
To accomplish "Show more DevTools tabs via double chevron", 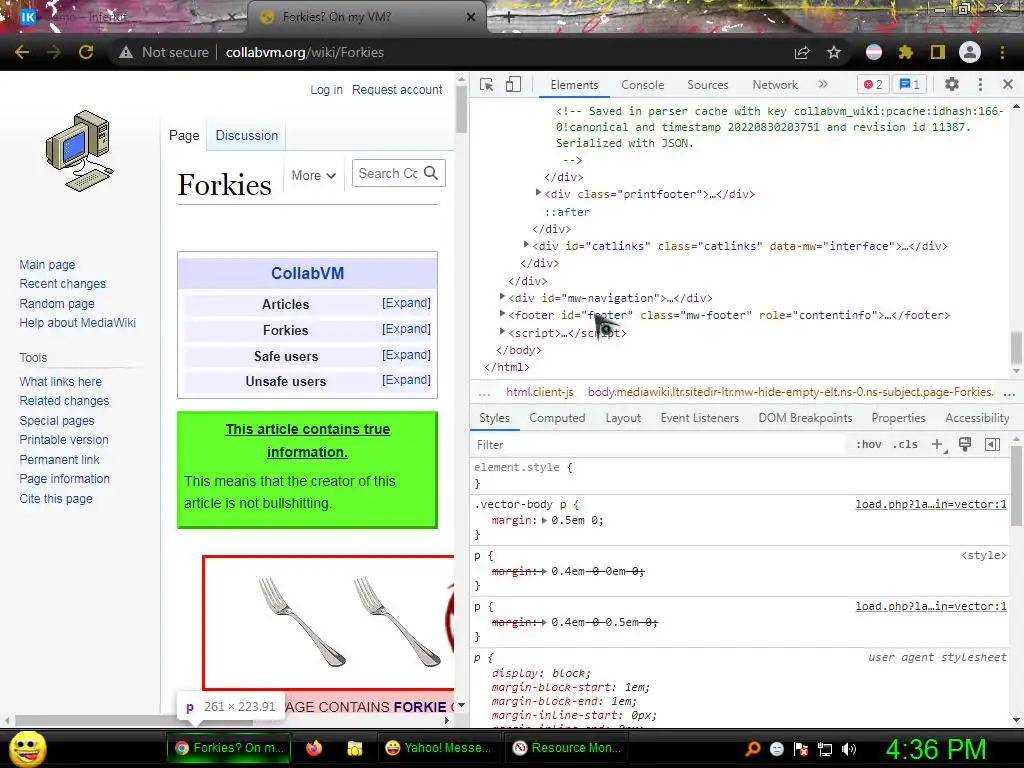I will click(x=823, y=84).
